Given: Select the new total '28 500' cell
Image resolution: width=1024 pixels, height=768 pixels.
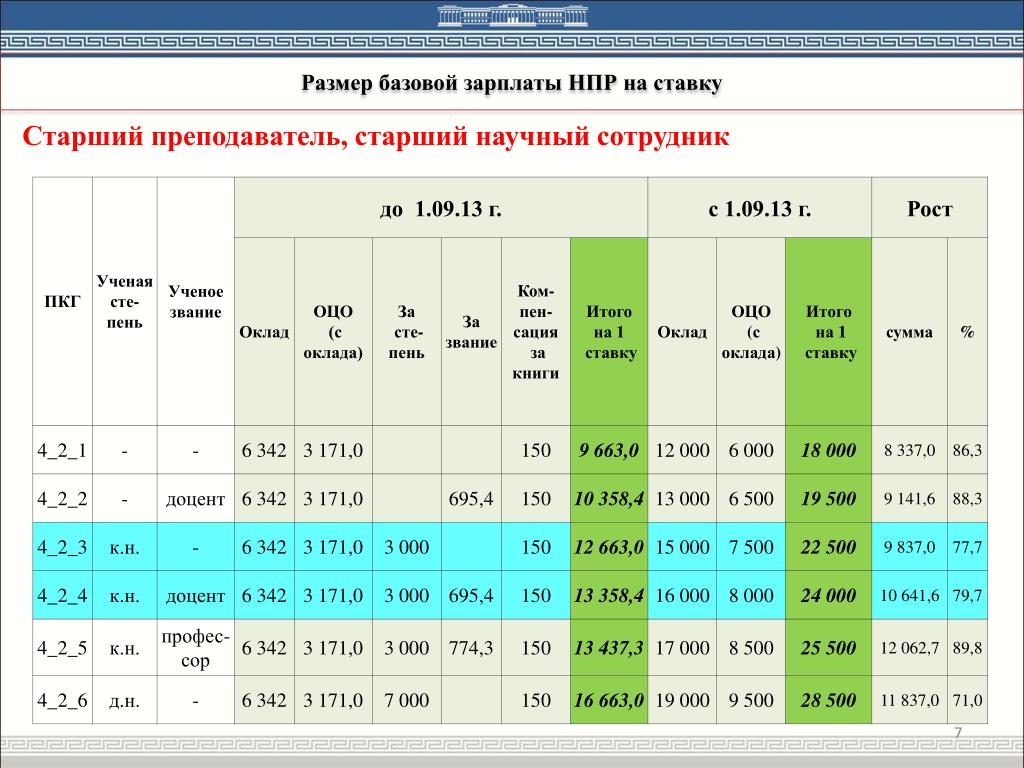Looking at the screenshot, I should 828,700.
